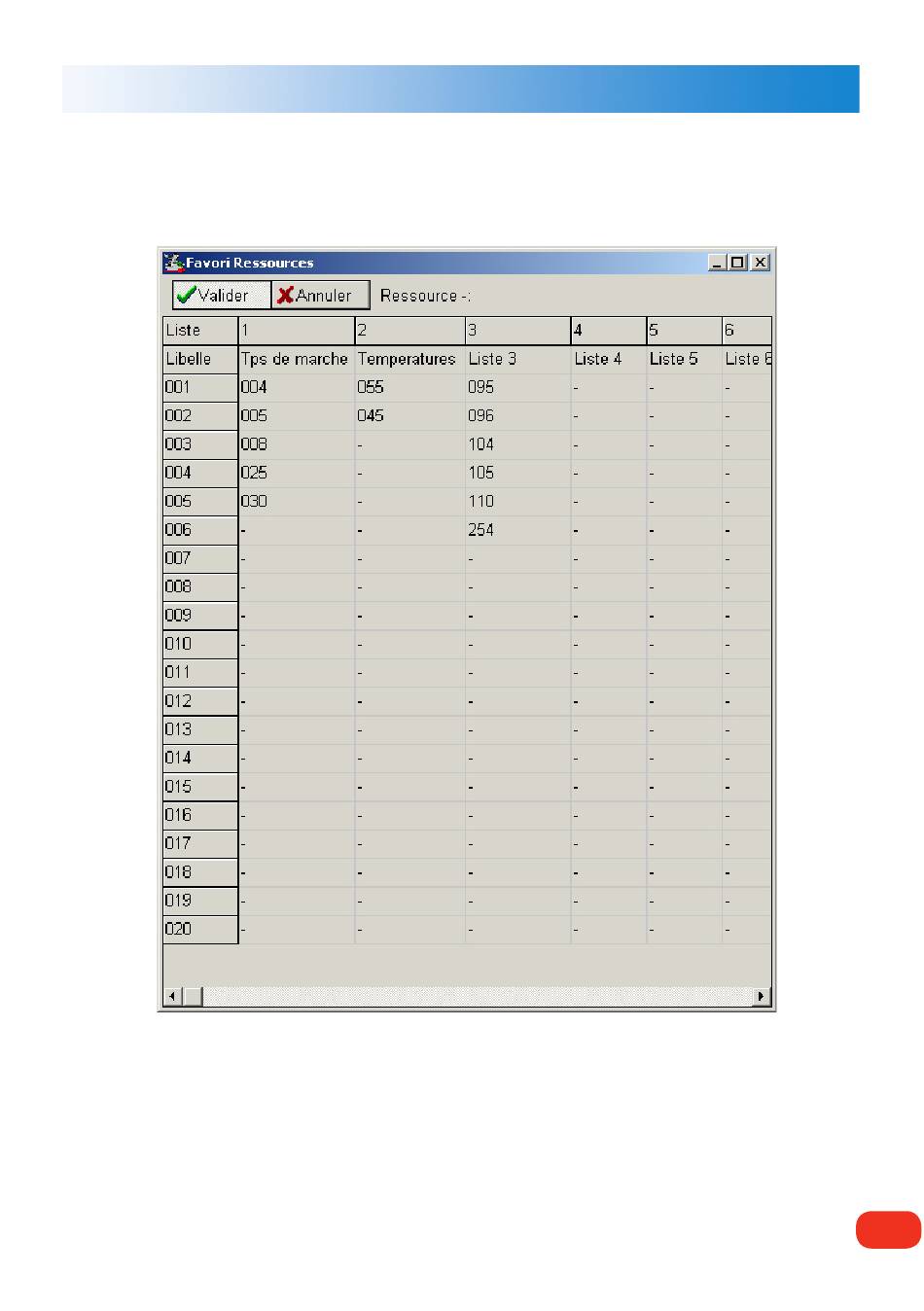Viewport: 924px width, 1311px height.
Task: Click cell value 030 in Tps de marche
Action: coord(297,502)
